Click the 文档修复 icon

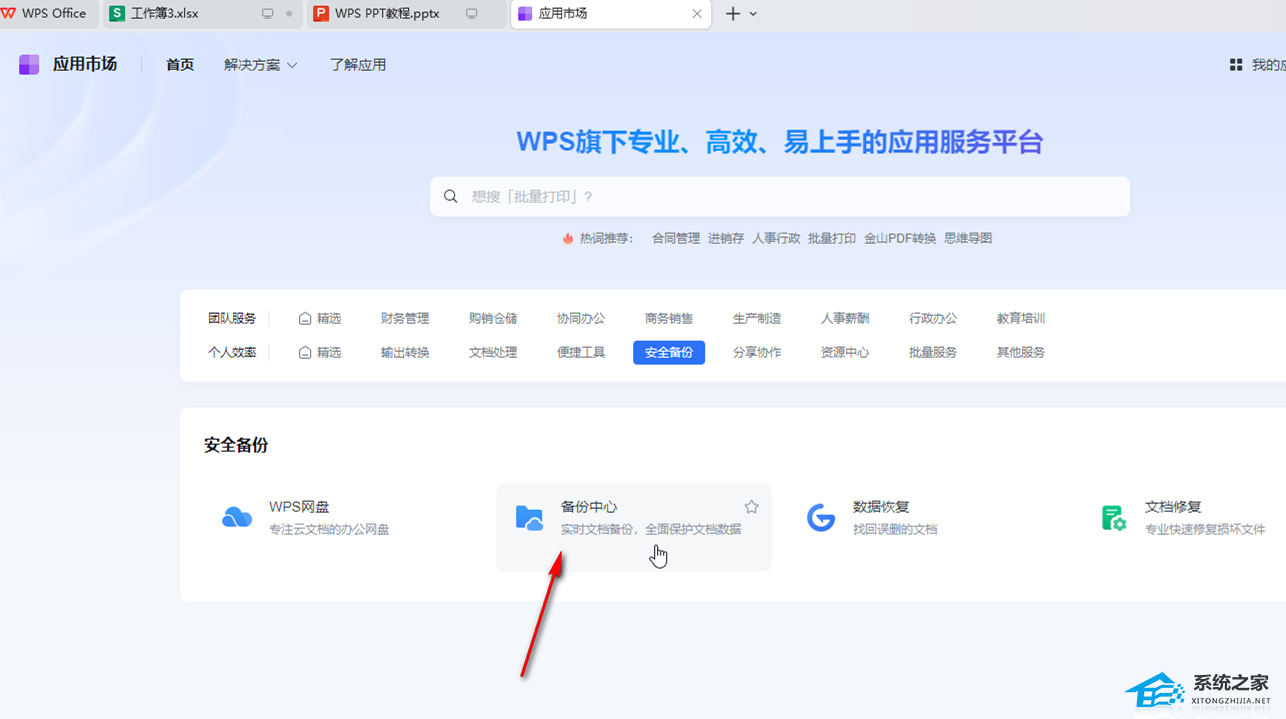1113,518
